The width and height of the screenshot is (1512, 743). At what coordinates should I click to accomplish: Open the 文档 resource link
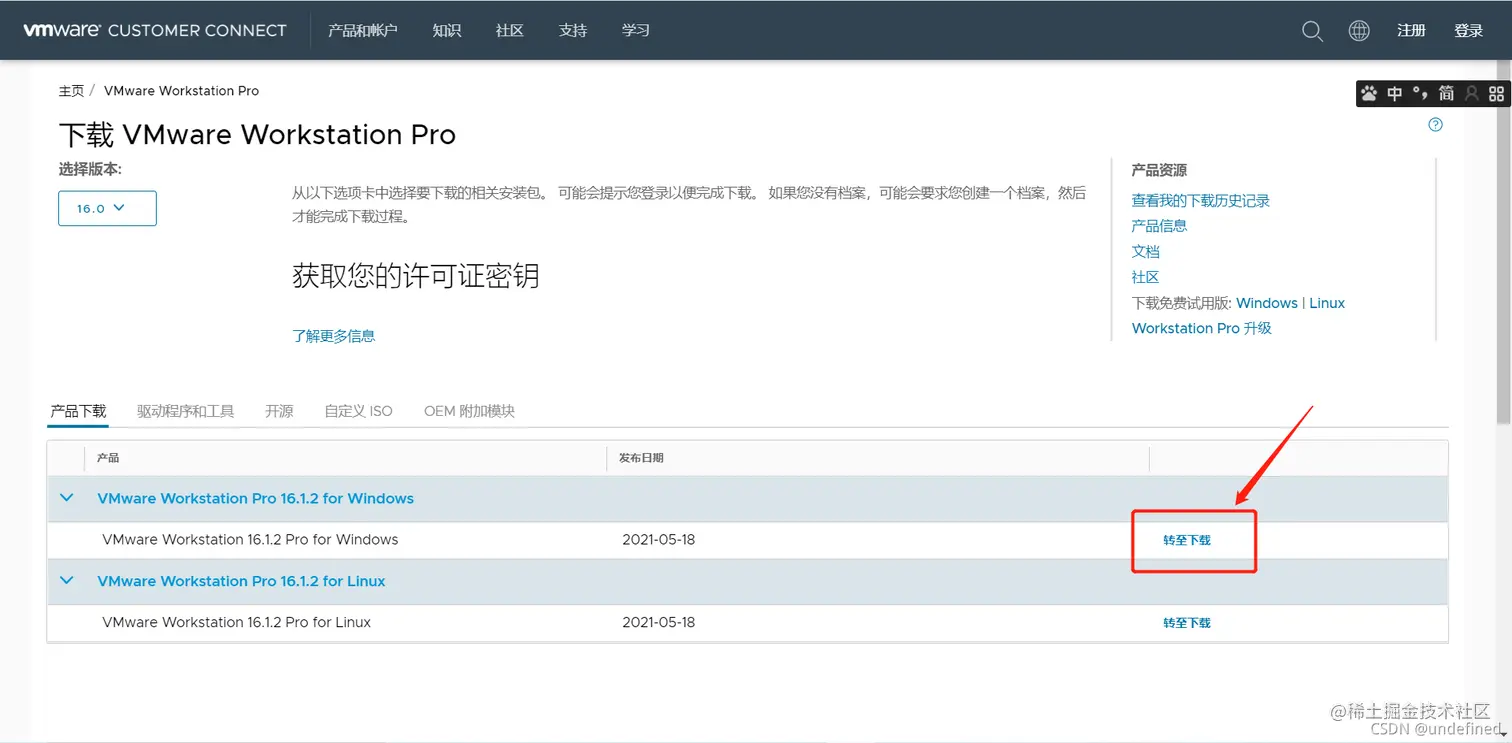click(1146, 252)
